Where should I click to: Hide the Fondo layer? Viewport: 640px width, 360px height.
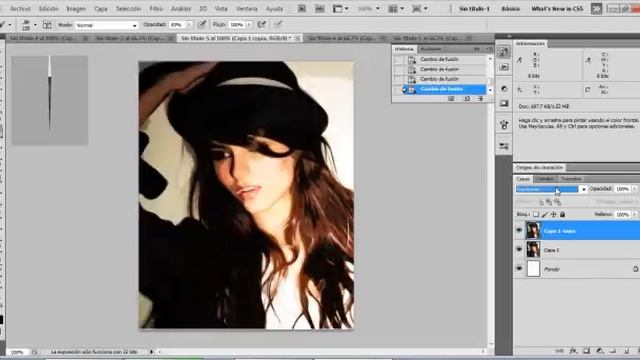[x=519, y=269]
